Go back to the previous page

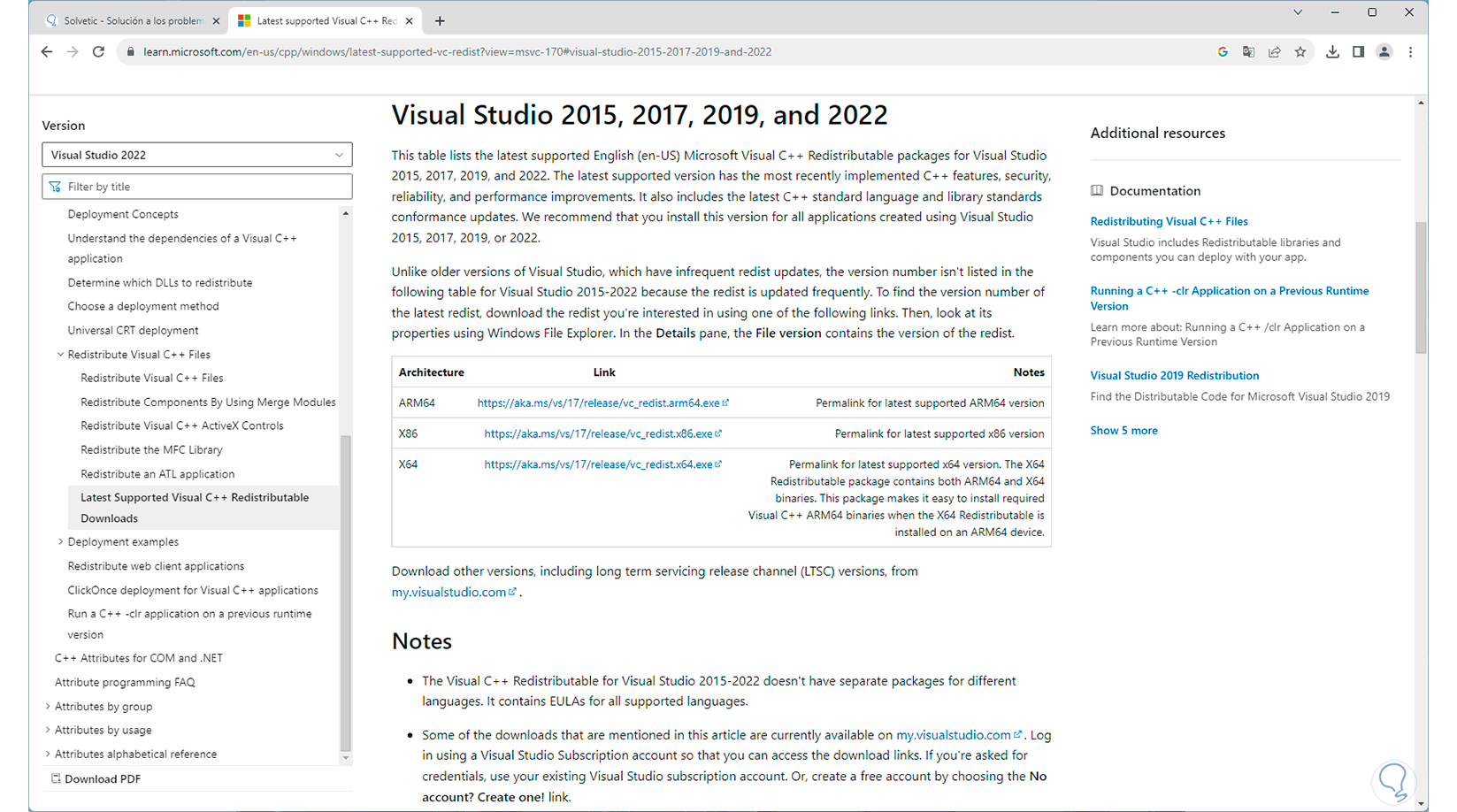pyautogui.click(x=47, y=52)
